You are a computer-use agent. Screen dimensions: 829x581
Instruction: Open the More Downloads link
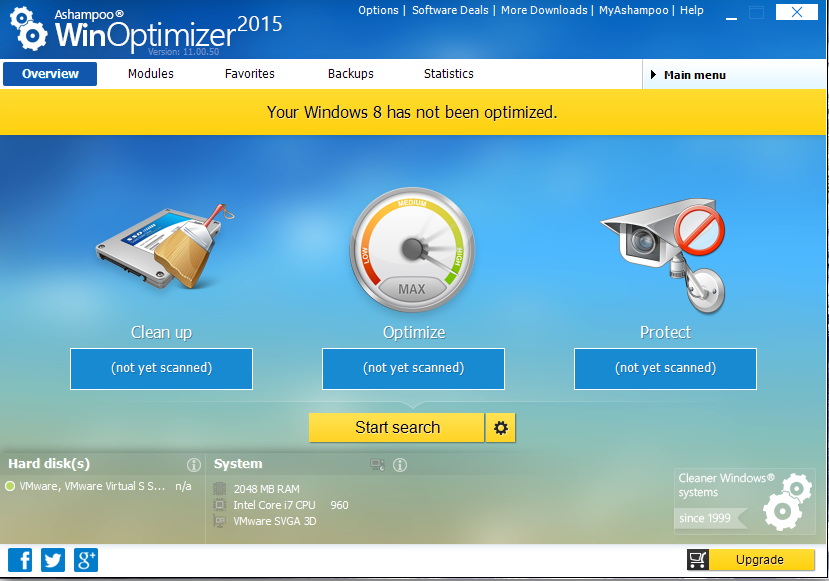(x=544, y=10)
